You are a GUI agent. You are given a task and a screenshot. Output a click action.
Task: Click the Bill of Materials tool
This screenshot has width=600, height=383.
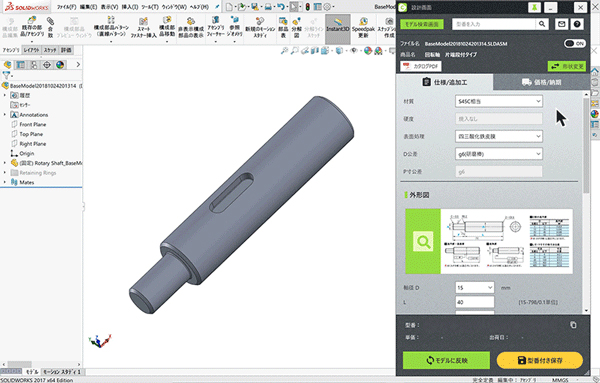pos(283,28)
